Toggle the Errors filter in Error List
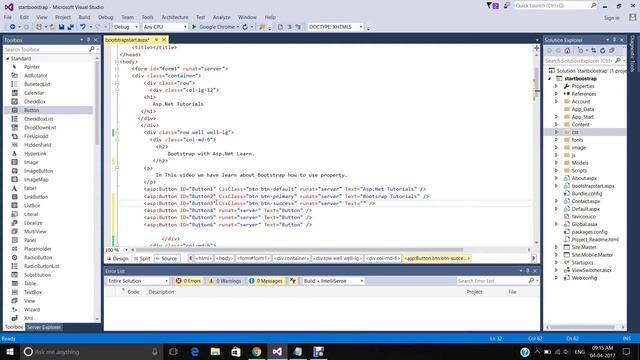The image size is (640, 360). (x=188, y=281)
